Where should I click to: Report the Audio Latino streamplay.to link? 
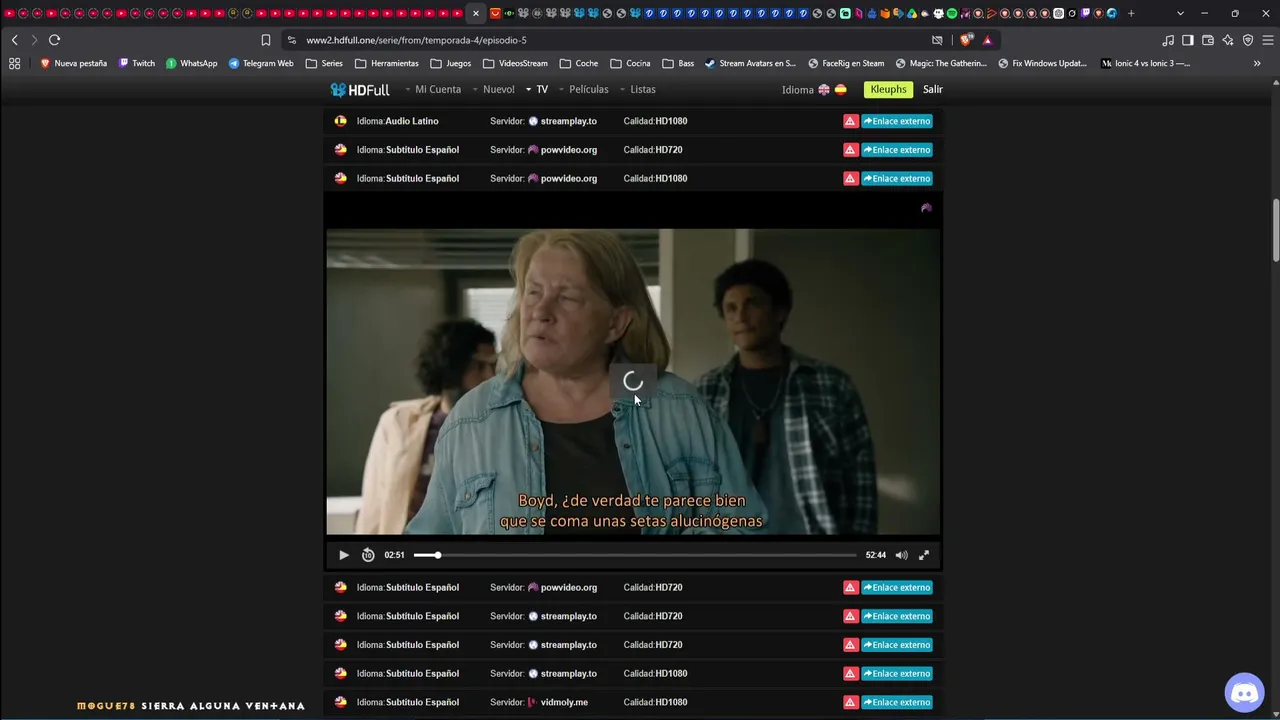pyautogui.click(x=850, y=121)
